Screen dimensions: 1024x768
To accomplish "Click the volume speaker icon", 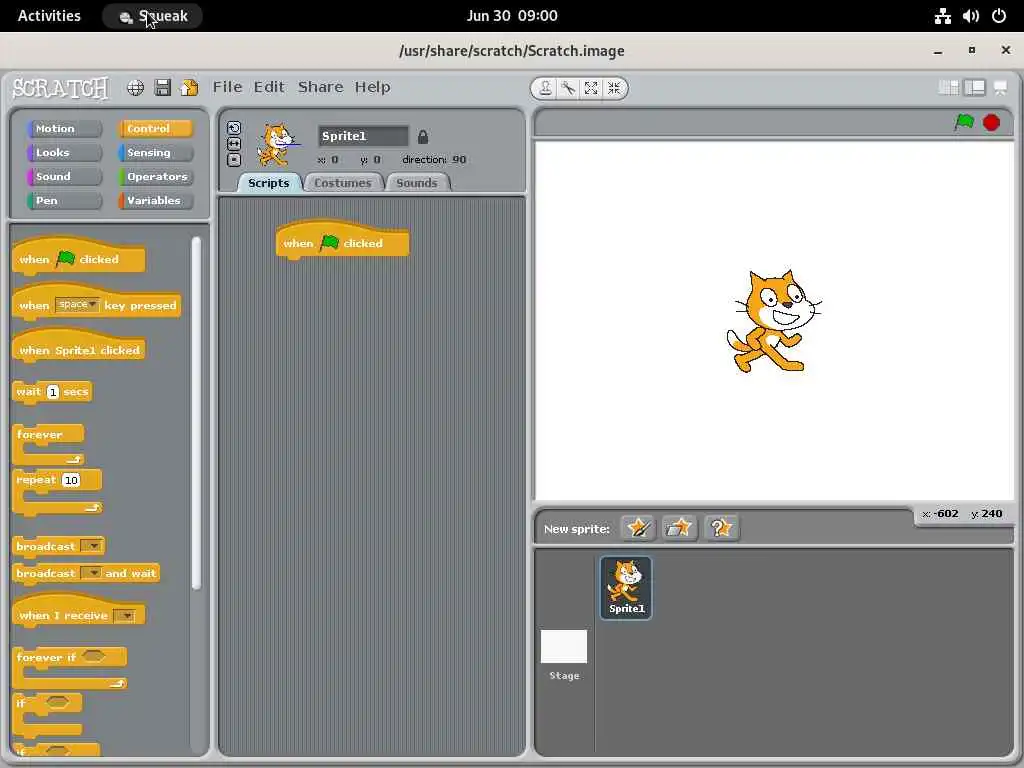I will tap(970, 16).
